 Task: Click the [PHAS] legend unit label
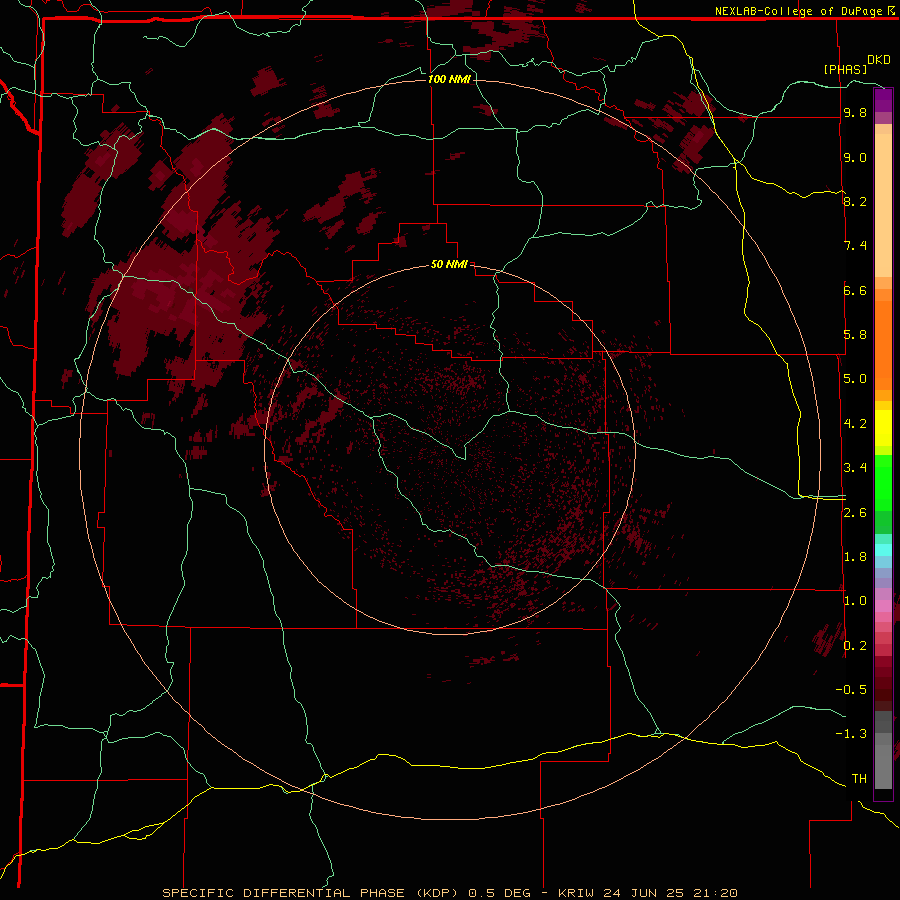click(845, 69)
